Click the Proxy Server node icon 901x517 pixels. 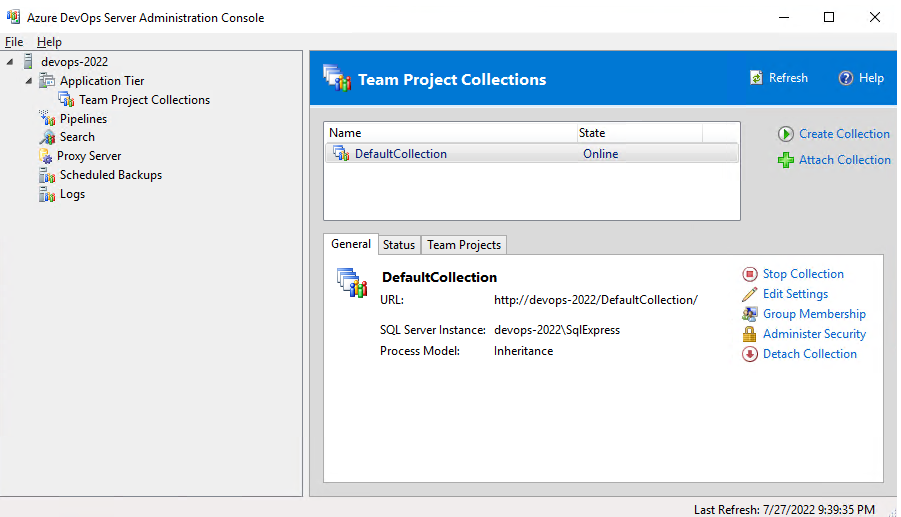(x=45, y=156)
